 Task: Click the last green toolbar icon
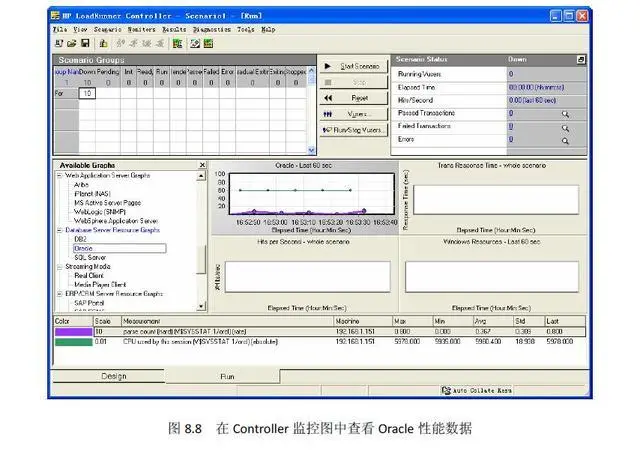click(x=208, y=43)
